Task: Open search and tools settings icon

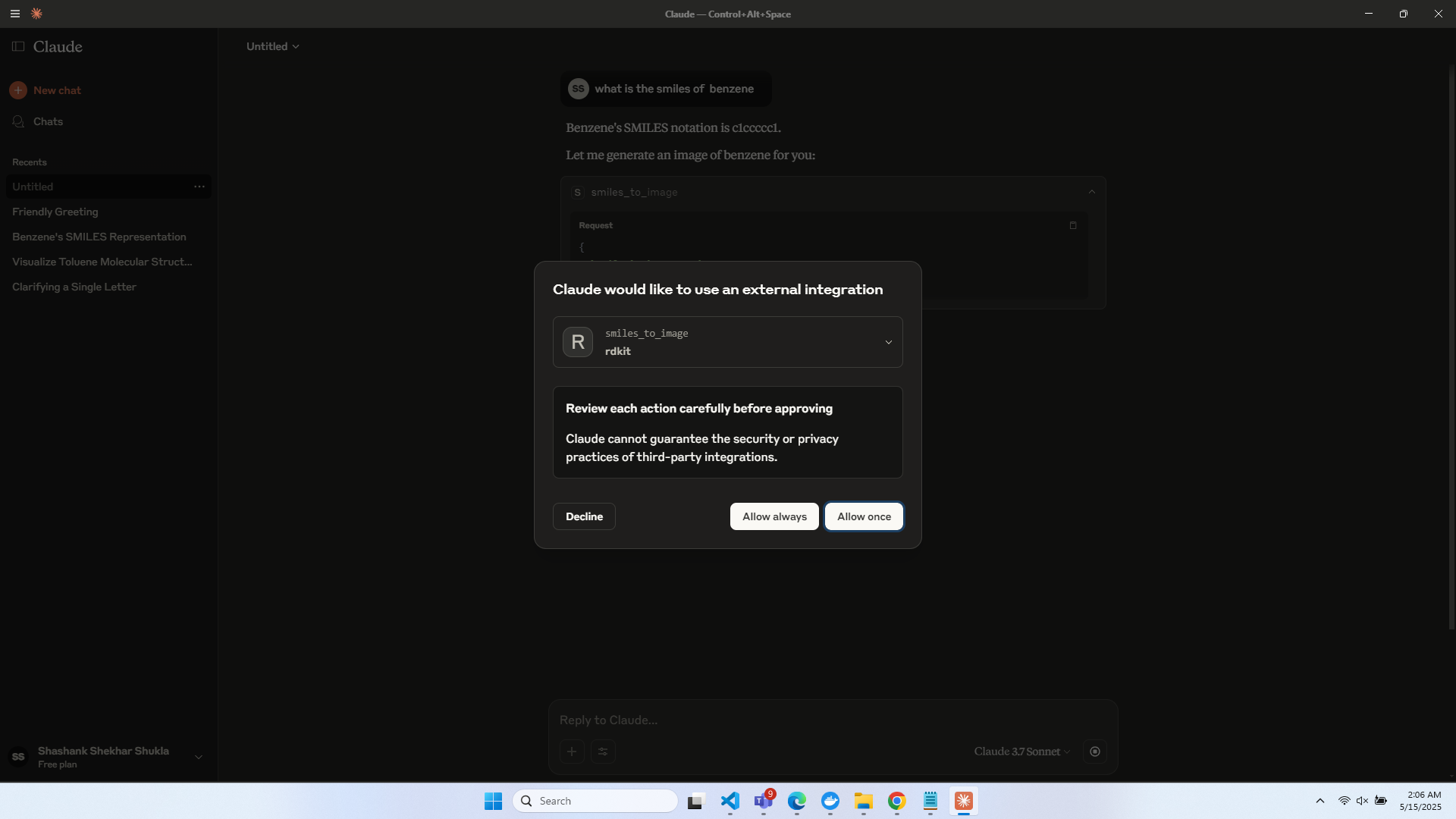Action: tap(603, 752)
